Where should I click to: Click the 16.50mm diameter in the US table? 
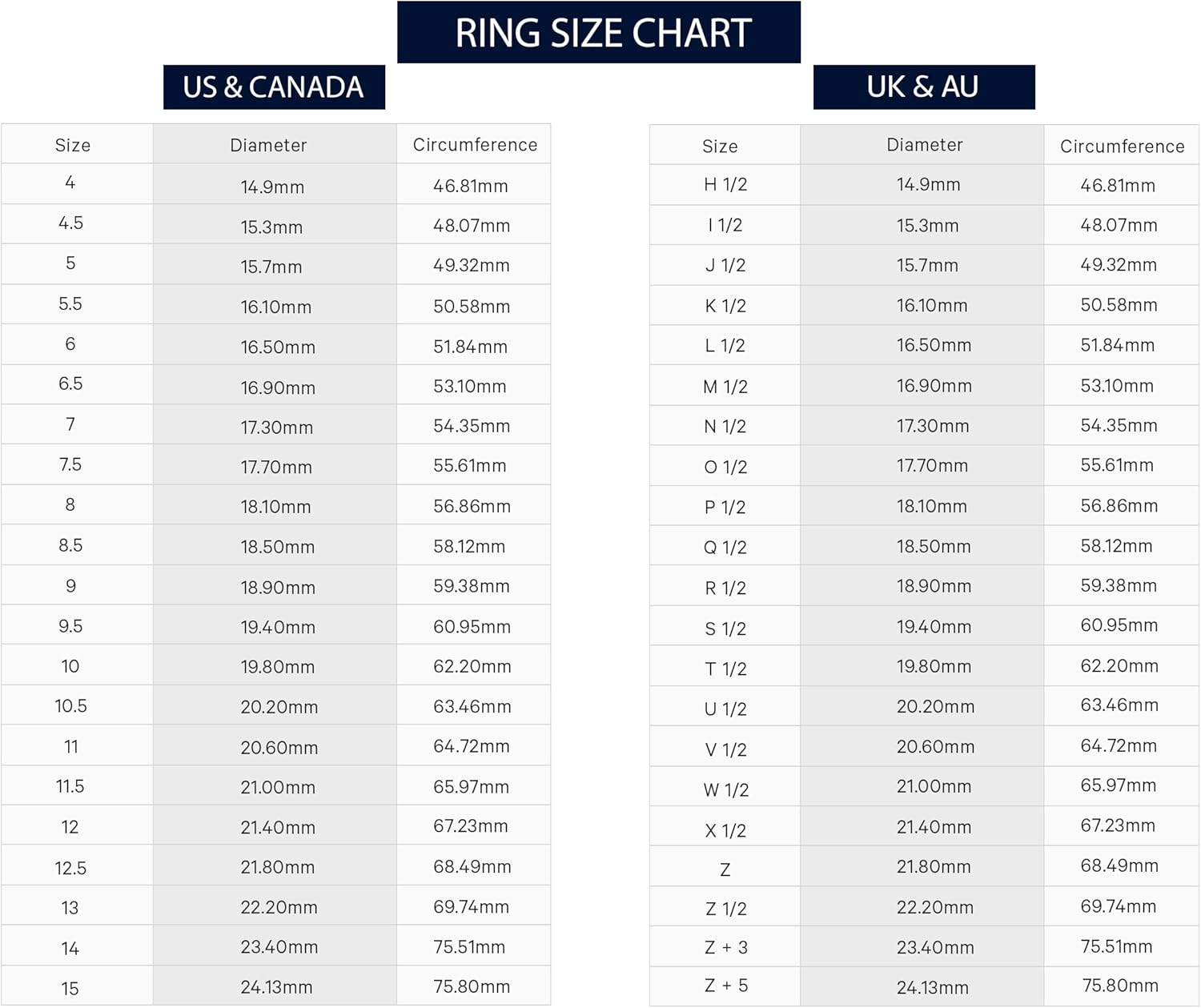(278, 347)
